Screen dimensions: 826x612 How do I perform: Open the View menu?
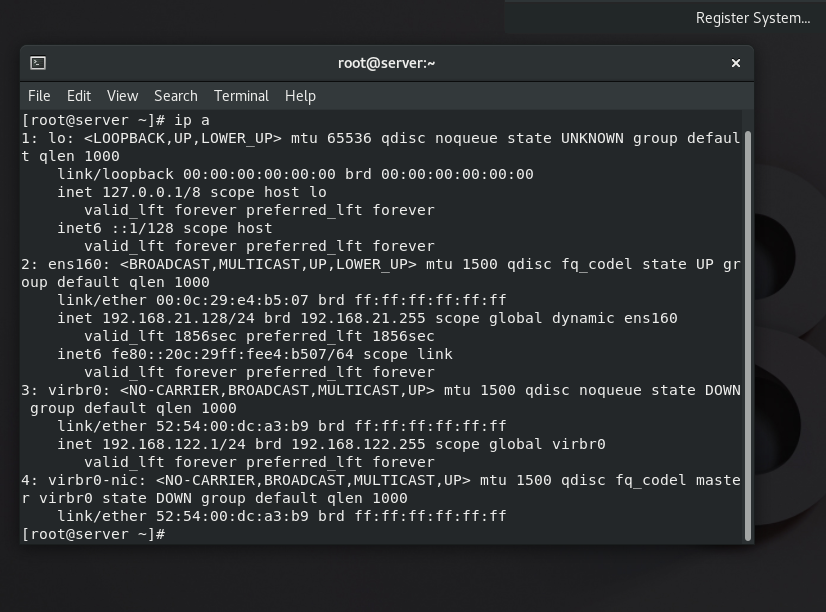tap(122, 96)
